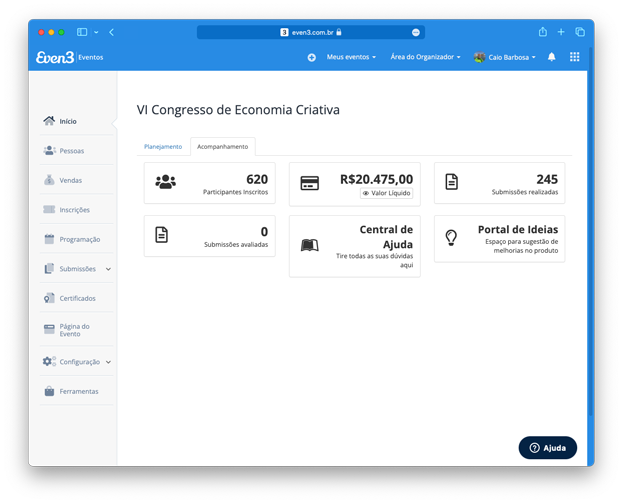Open the Central de Ajuda card
Viewport: 622px width, 503px height.
[x=354, y=246]
